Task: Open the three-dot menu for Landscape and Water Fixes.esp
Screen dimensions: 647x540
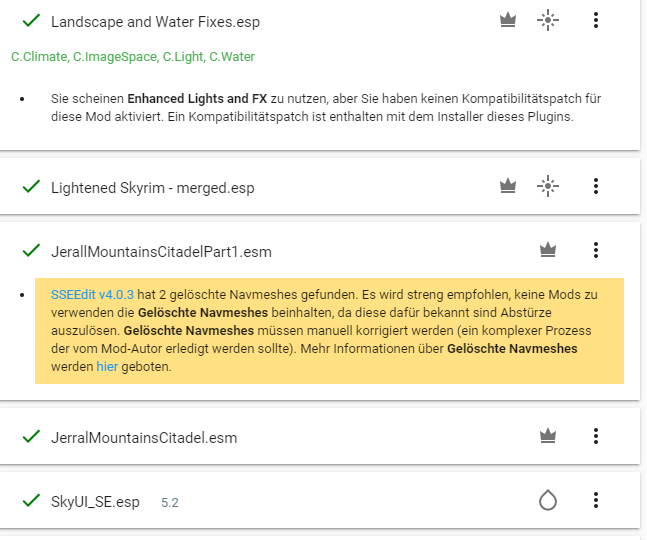Action: click(596, 20)
